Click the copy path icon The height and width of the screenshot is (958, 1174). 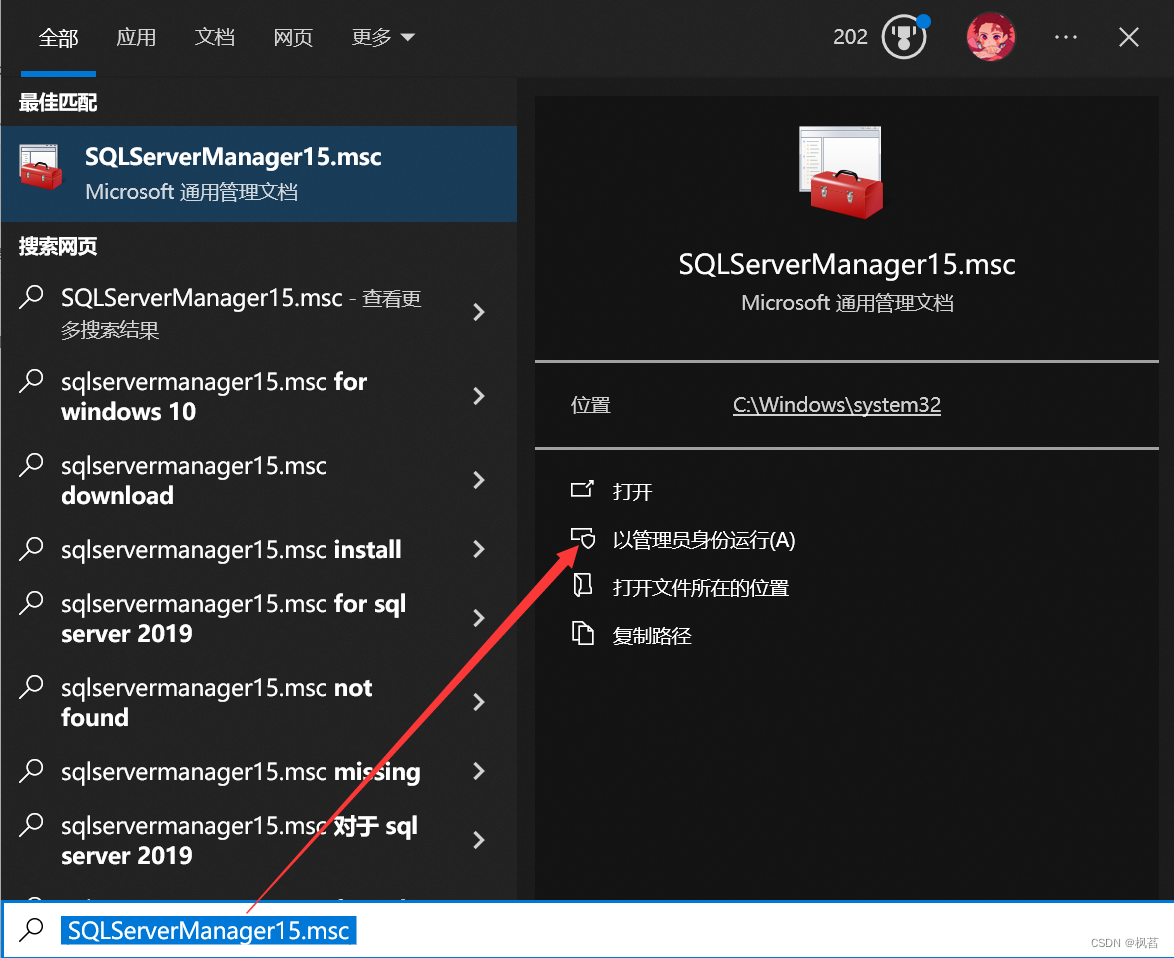583,633
